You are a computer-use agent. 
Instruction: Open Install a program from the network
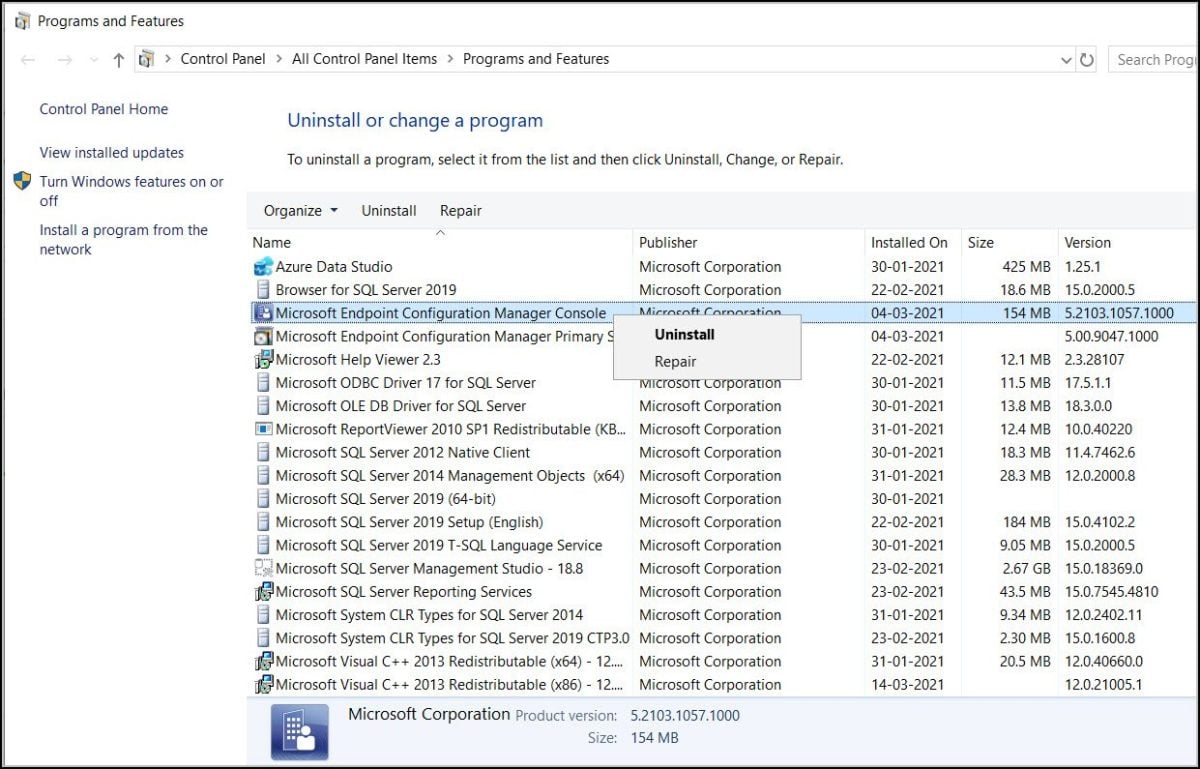click(x=124, y=240)
